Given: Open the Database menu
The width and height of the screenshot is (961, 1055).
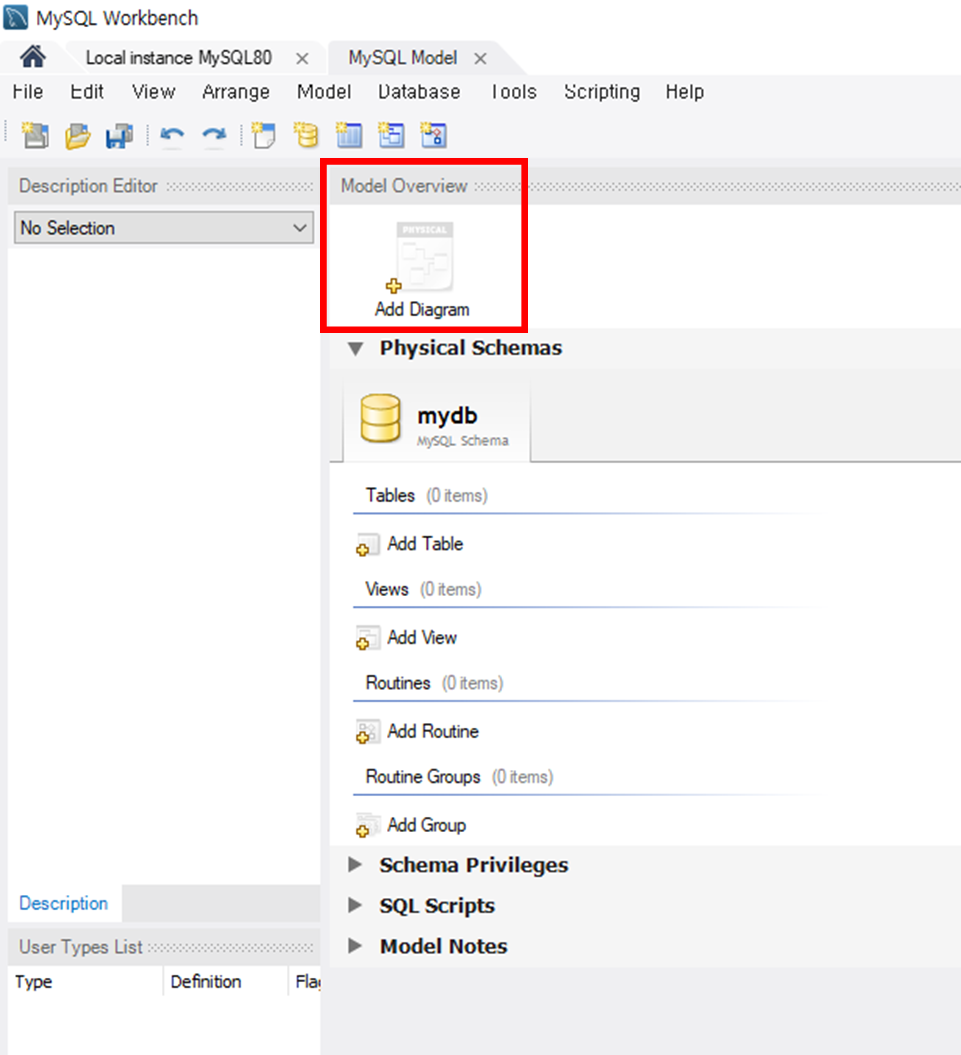Looking at the screenshot, I should 419,92.
